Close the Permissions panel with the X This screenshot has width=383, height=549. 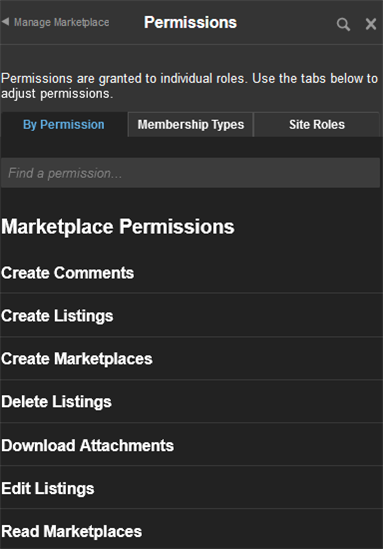[x=371, y=24]
